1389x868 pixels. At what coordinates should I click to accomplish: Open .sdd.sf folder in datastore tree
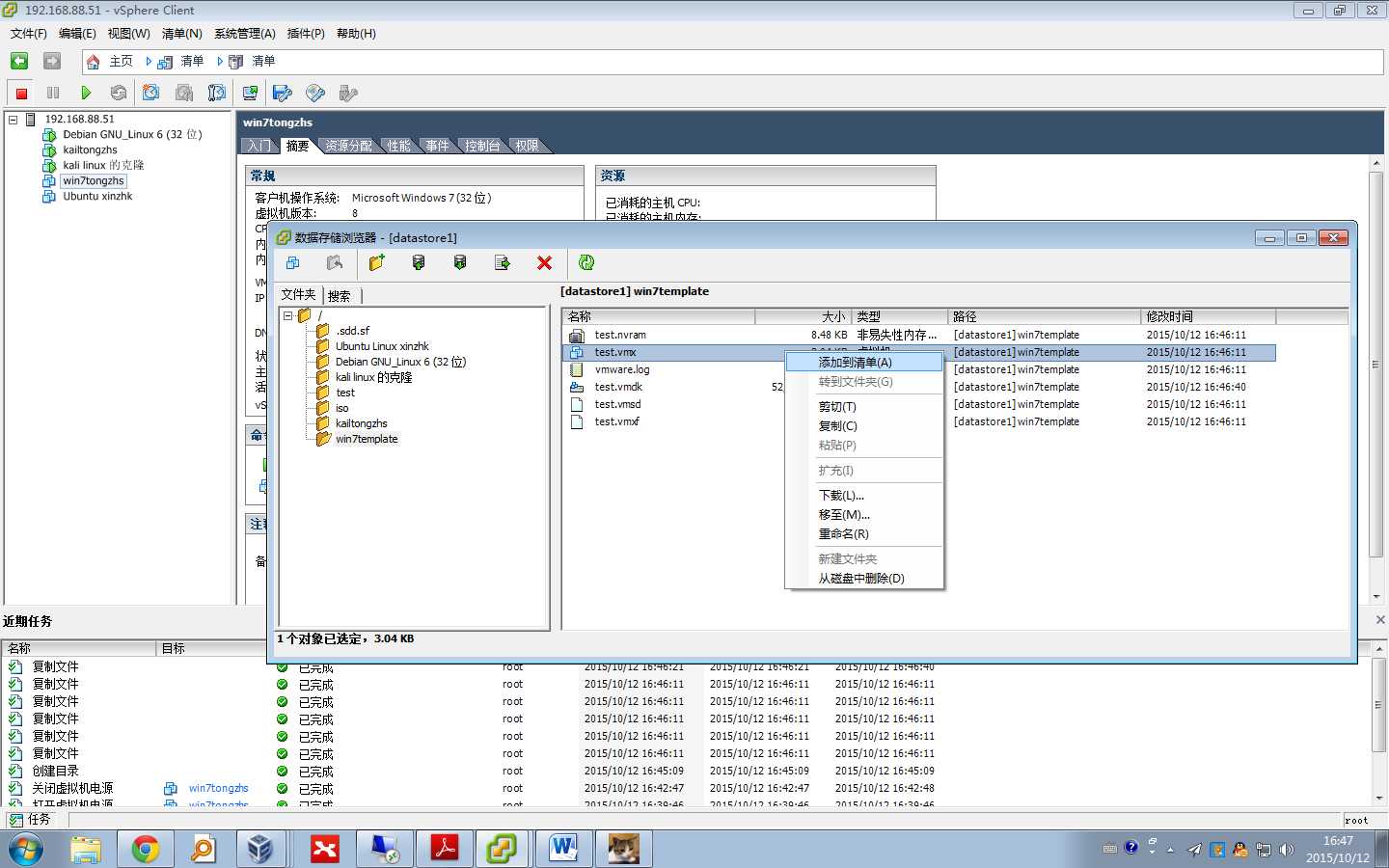click(x=352, y=331)
